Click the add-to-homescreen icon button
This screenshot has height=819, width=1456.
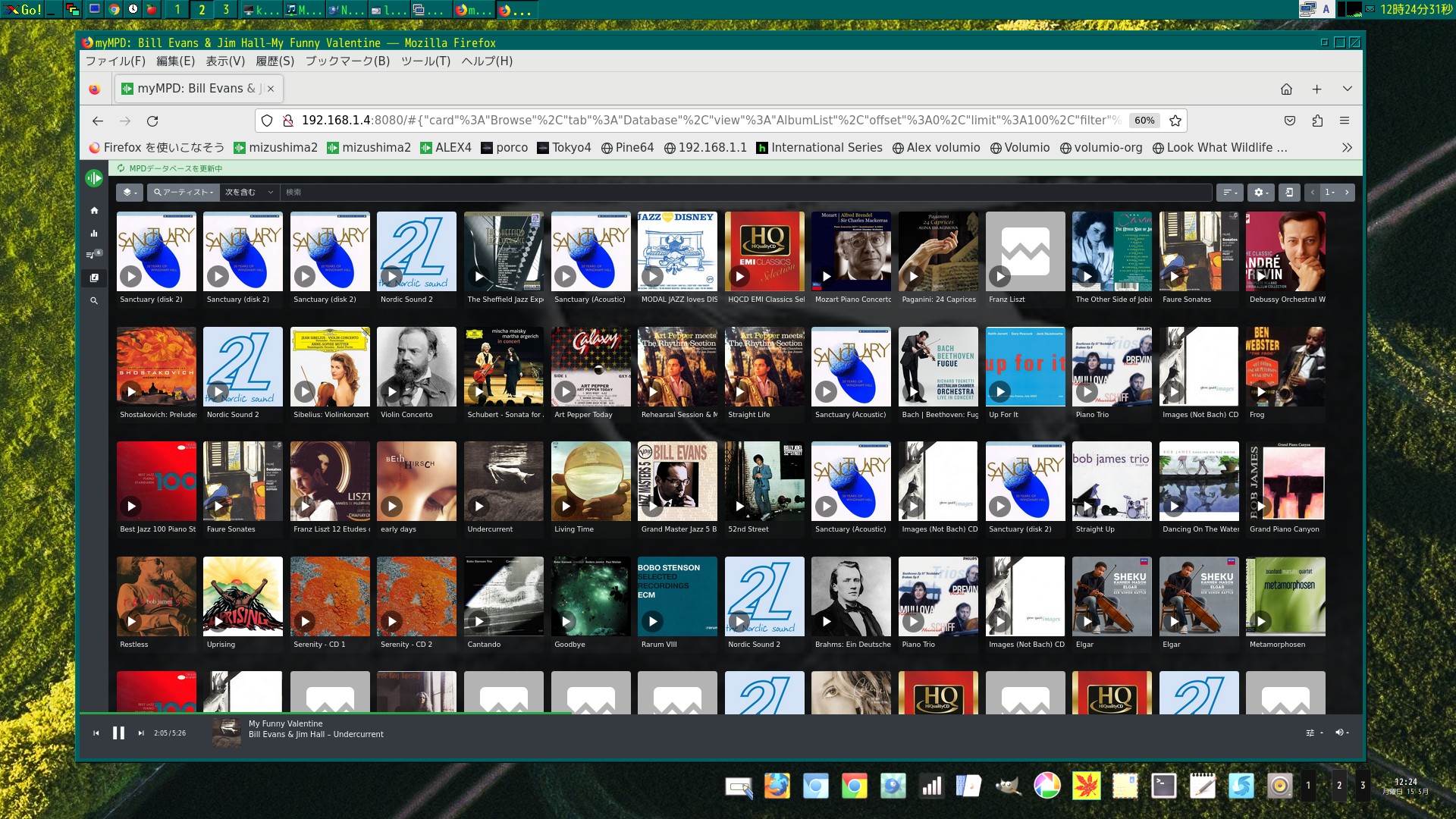(x=1289, y=193)
